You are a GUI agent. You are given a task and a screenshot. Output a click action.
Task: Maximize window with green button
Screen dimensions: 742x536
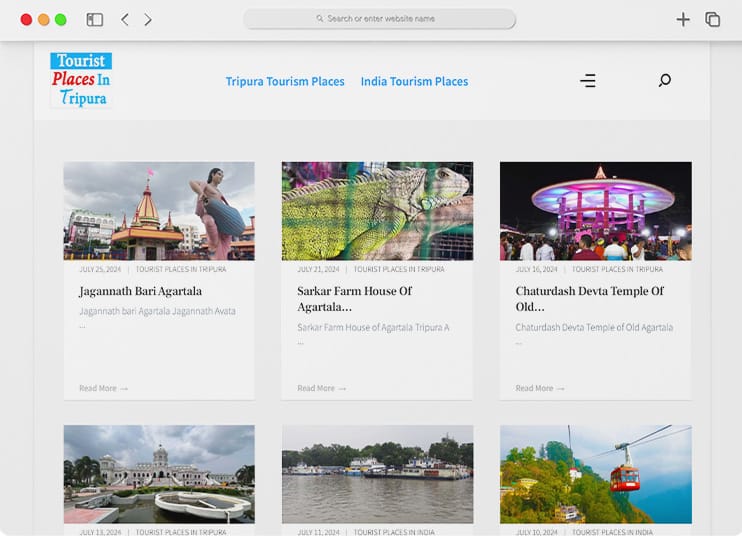click(61, 19)
